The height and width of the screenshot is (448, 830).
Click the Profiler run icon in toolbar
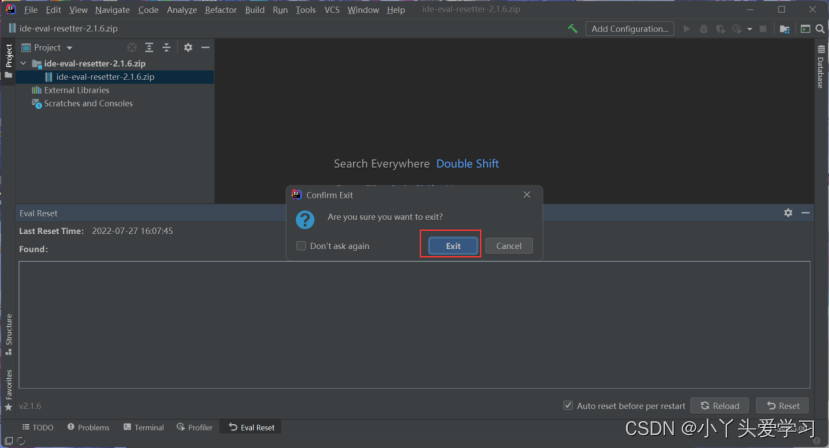tap(736, 29)
